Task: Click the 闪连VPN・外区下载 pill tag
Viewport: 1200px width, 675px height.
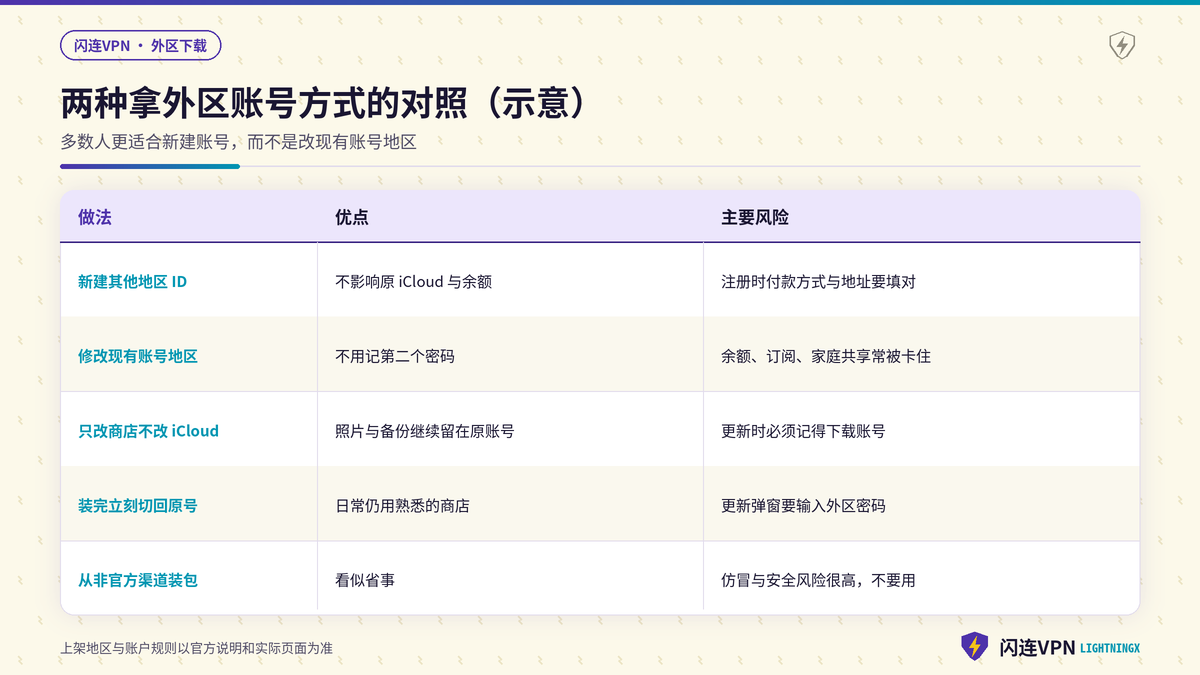Action: pyautogui.click(x=140, y=45)
